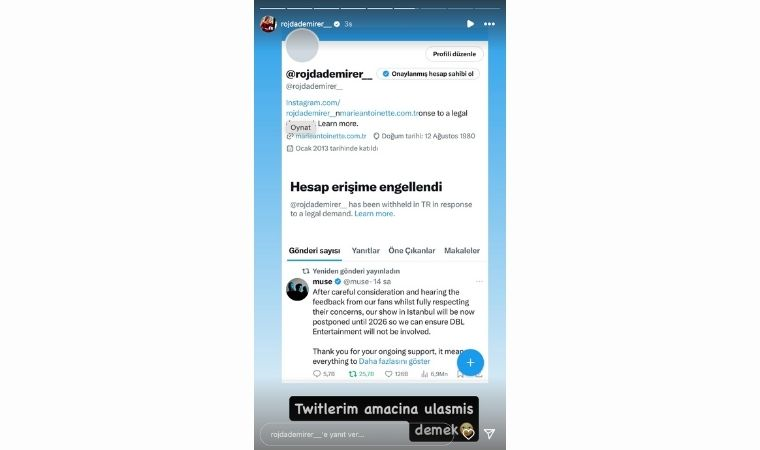
Task: Switch to the Gönderi sayısı tab
Action: (314, 251)
